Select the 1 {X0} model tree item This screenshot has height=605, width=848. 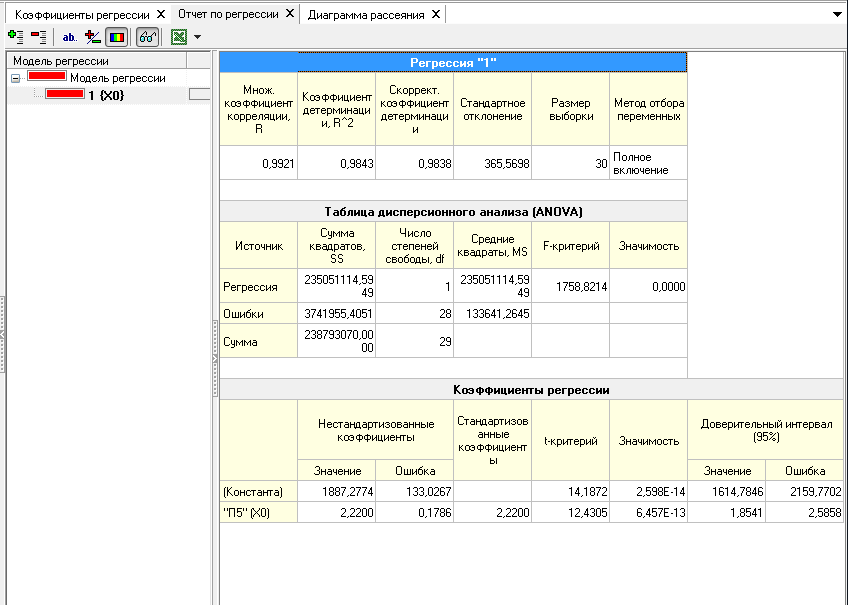coord(106,96)
